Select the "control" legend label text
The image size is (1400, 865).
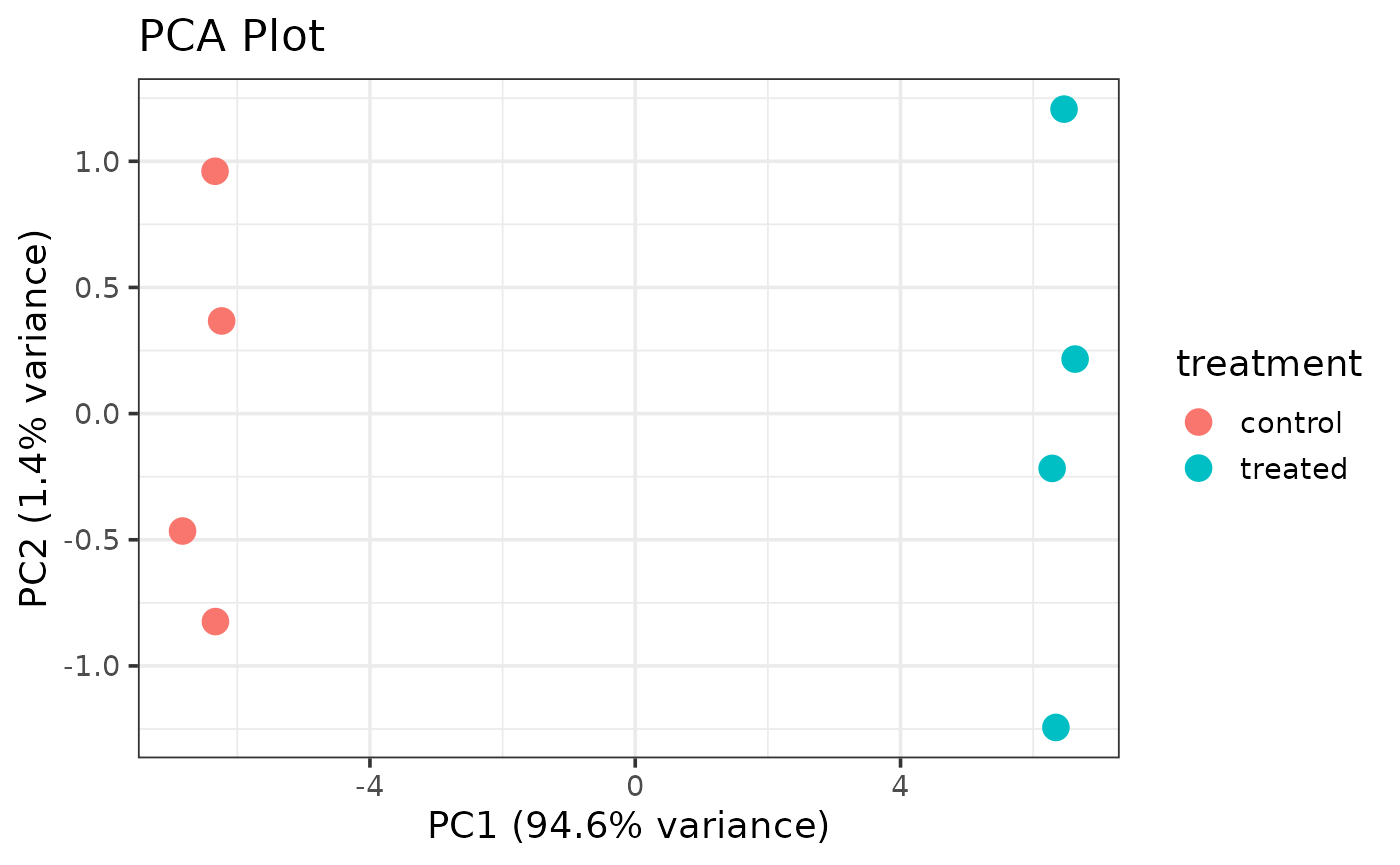1290,423
